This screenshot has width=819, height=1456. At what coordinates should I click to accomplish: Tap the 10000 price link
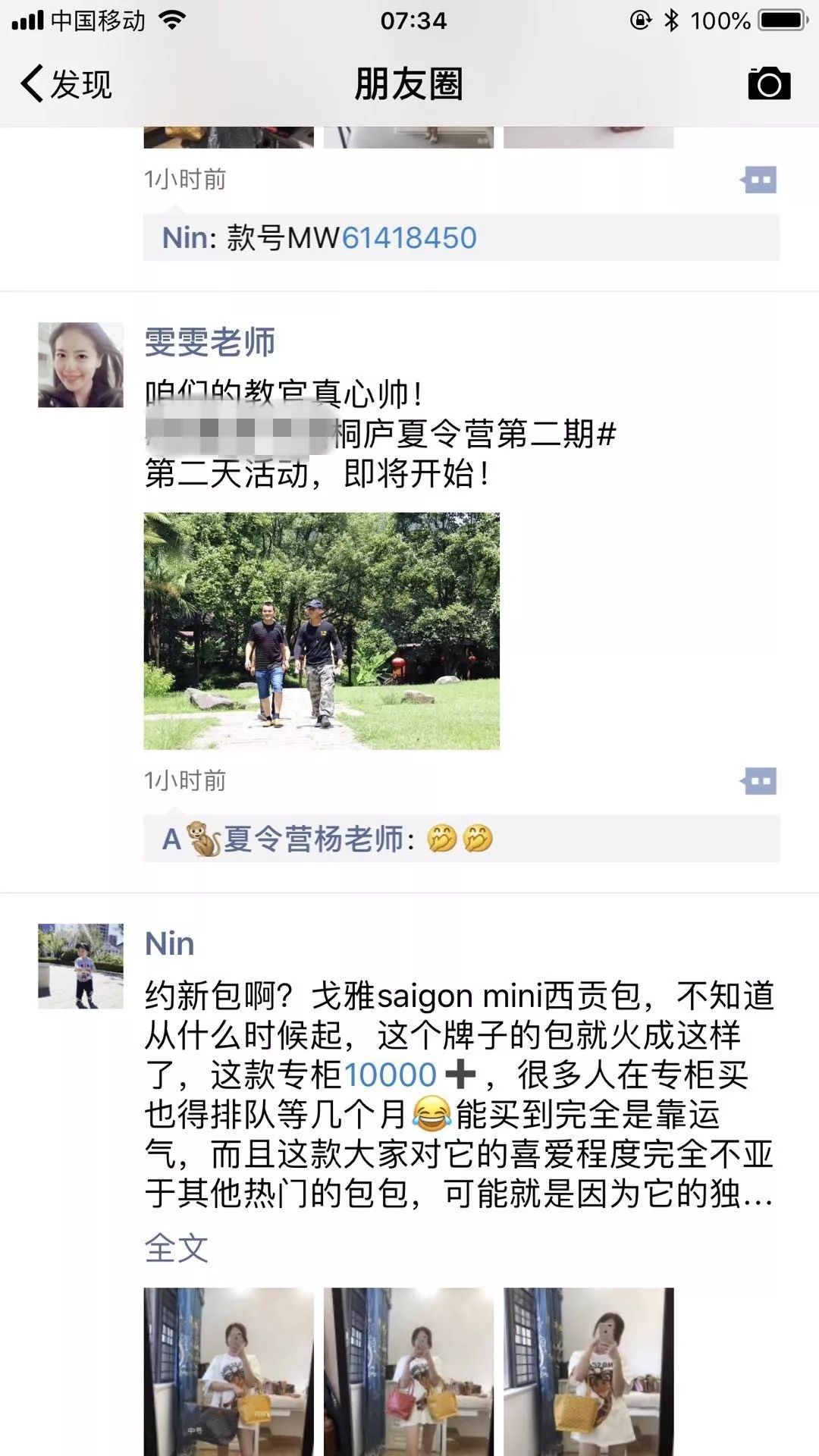click(x=390, y=1075)
